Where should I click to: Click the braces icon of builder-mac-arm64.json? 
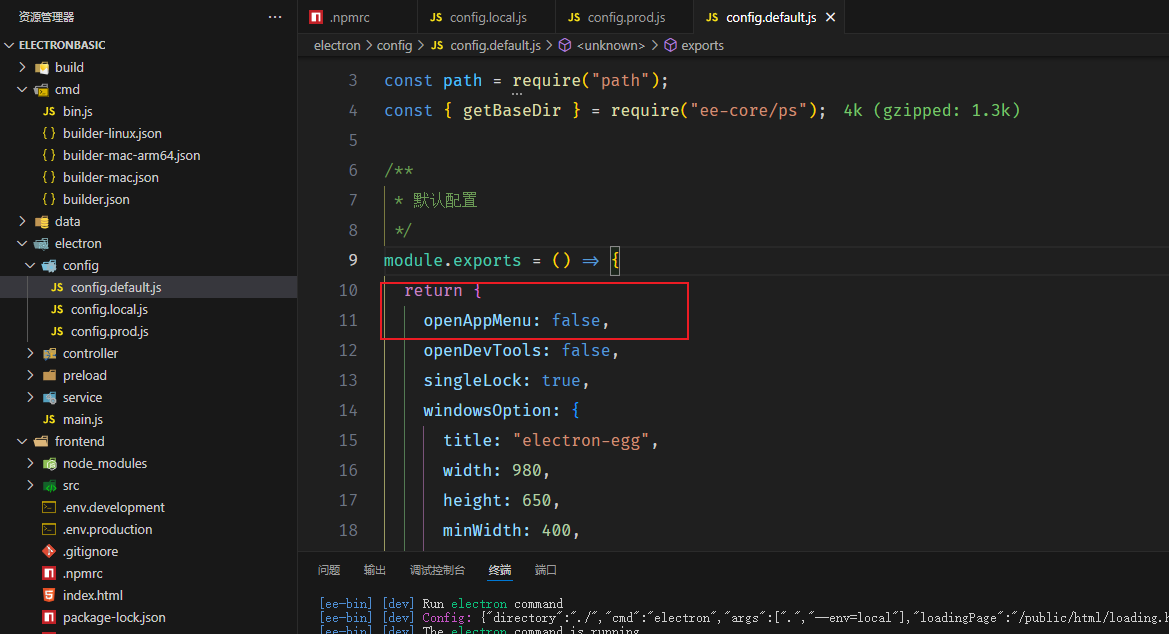[49, 155]
